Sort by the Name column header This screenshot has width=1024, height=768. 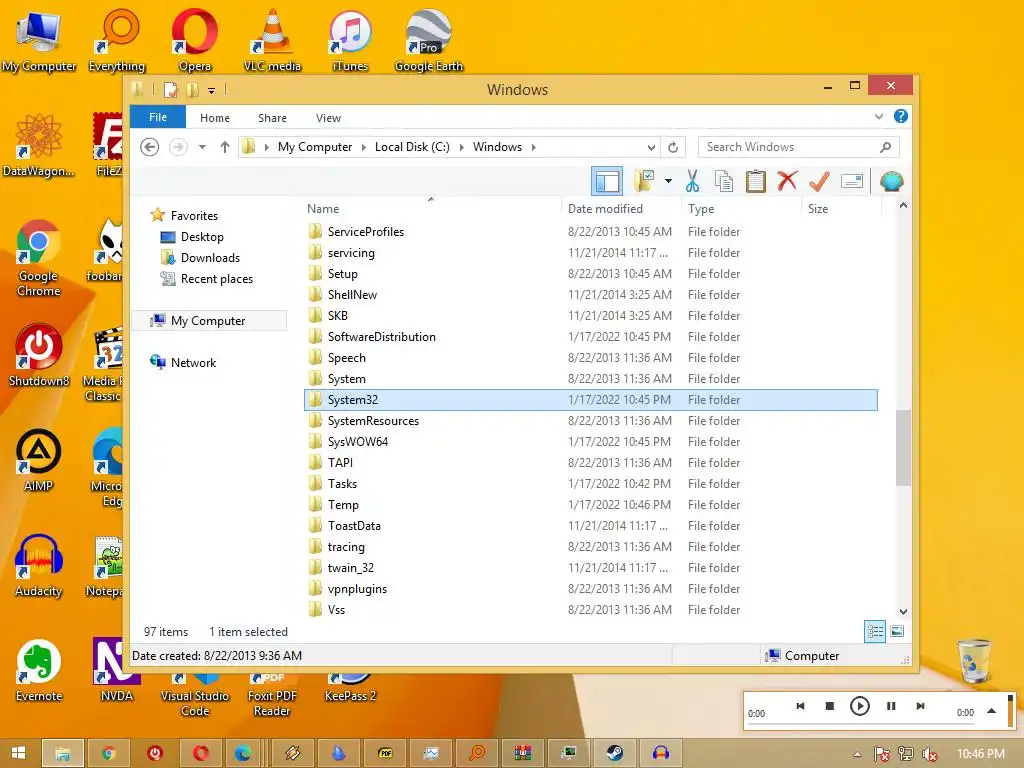tap(432, 208)
